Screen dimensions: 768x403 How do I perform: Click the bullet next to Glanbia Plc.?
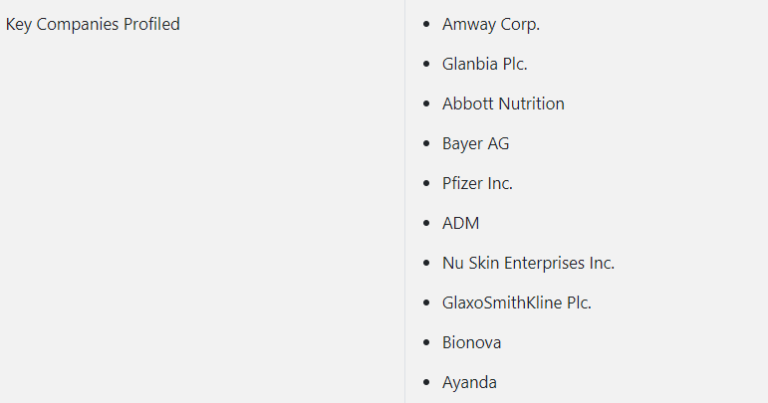427,65
